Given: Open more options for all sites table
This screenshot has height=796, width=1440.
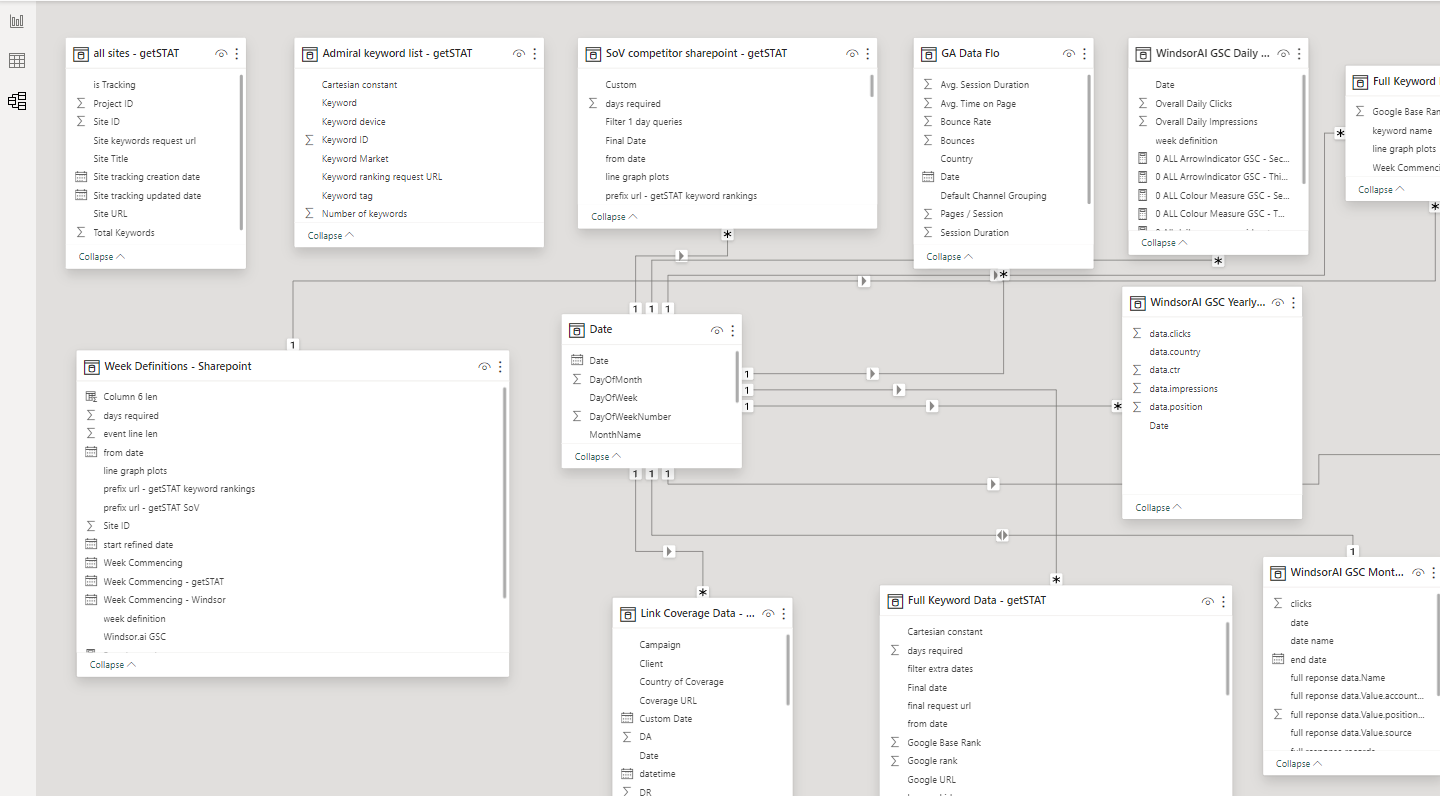Looking at the screenshot, I should tap(237, 54).
